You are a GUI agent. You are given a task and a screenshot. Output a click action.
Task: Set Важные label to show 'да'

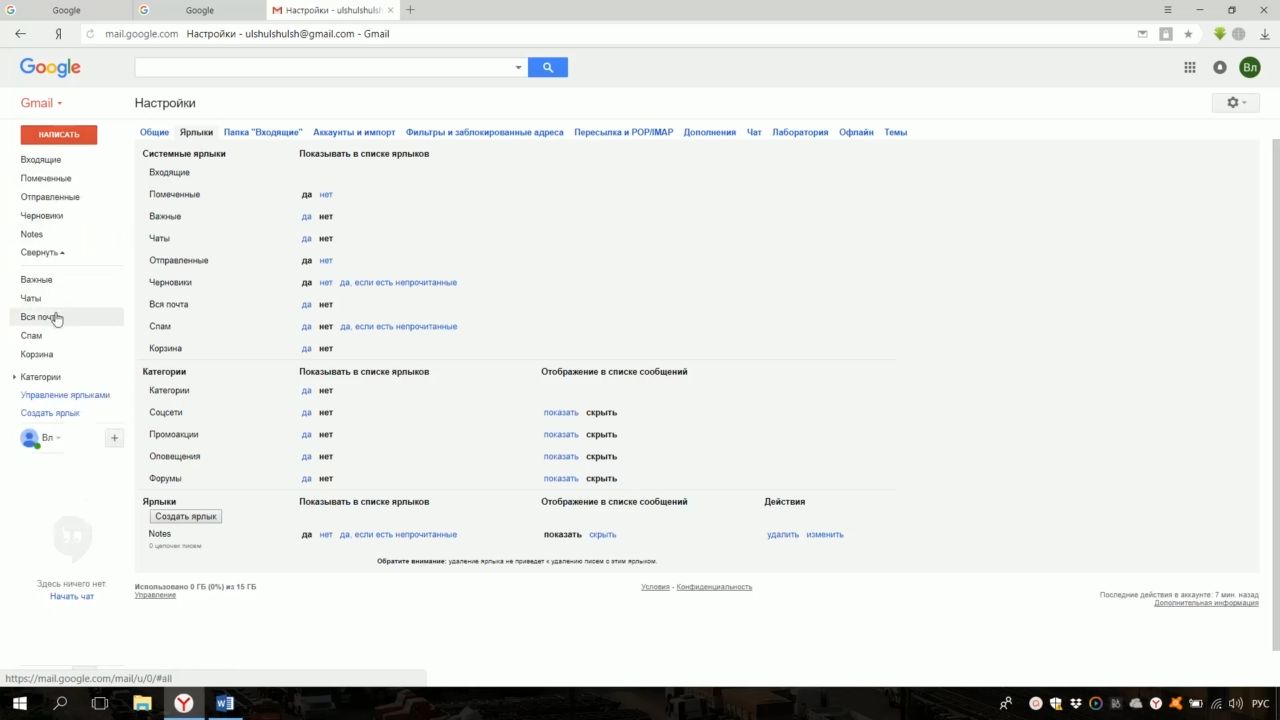pos(306,217)
